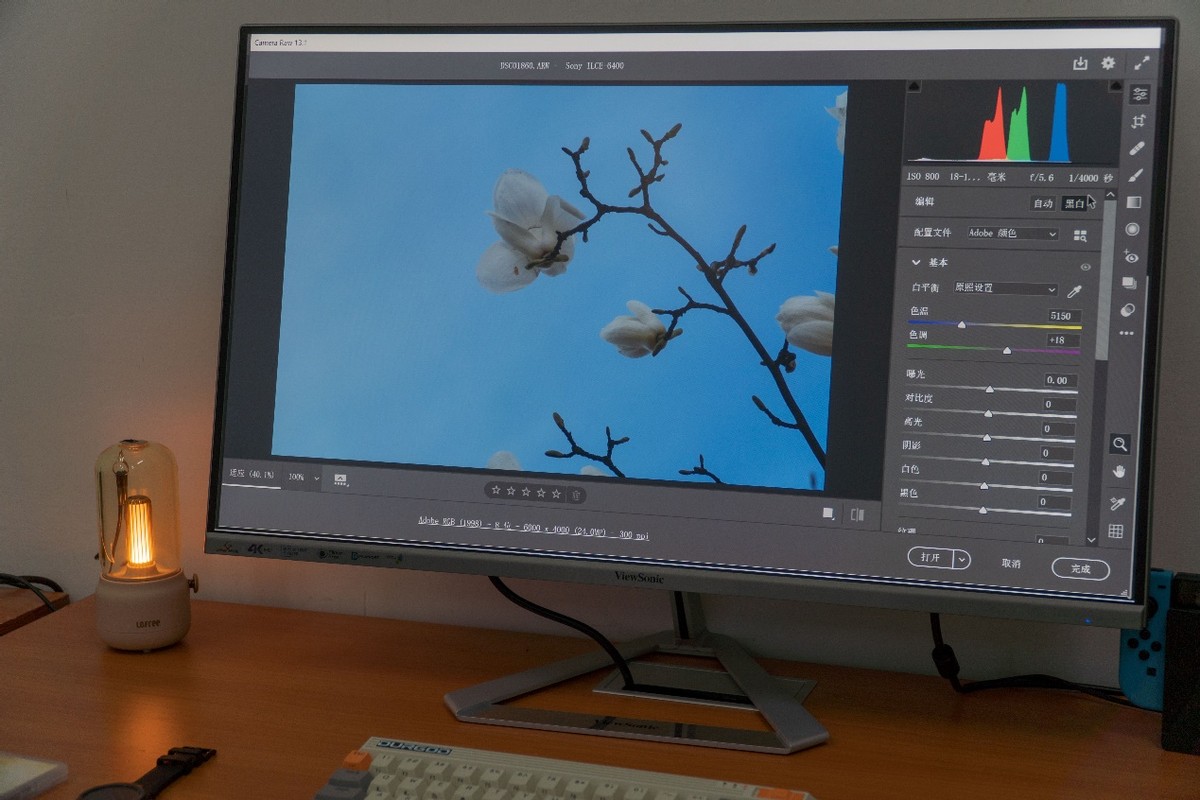Click the 高光 highlights slider handle
1200x800 pixels.
tap(986, 437)
